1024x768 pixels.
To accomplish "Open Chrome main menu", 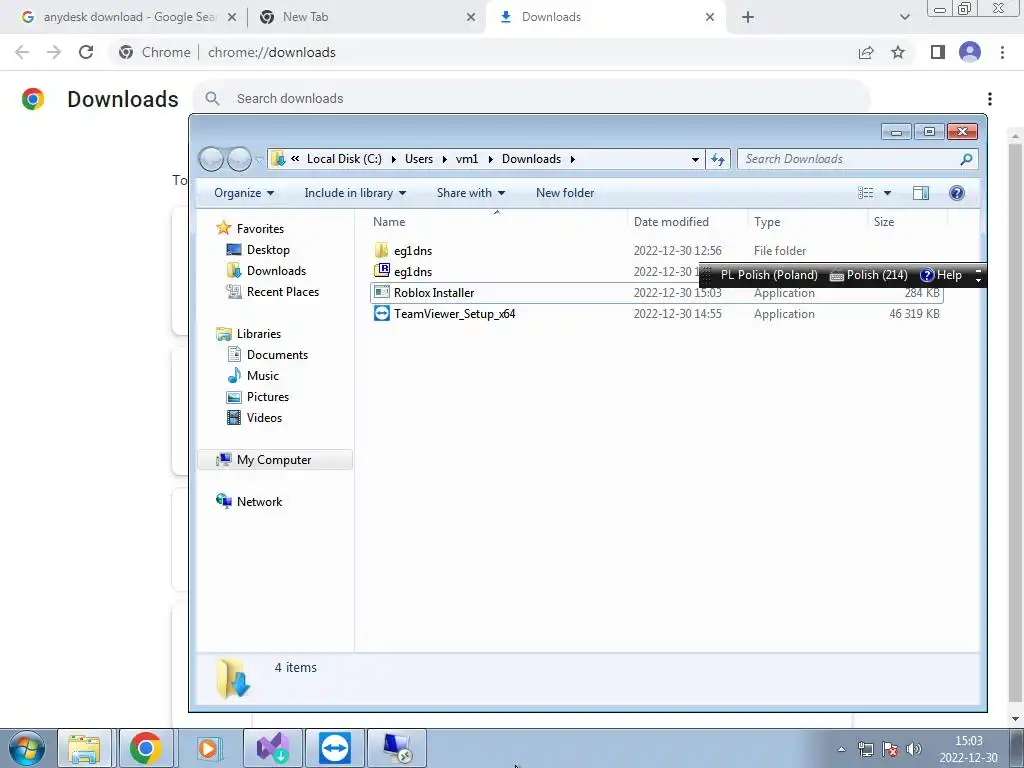I will pos(1002,52).
